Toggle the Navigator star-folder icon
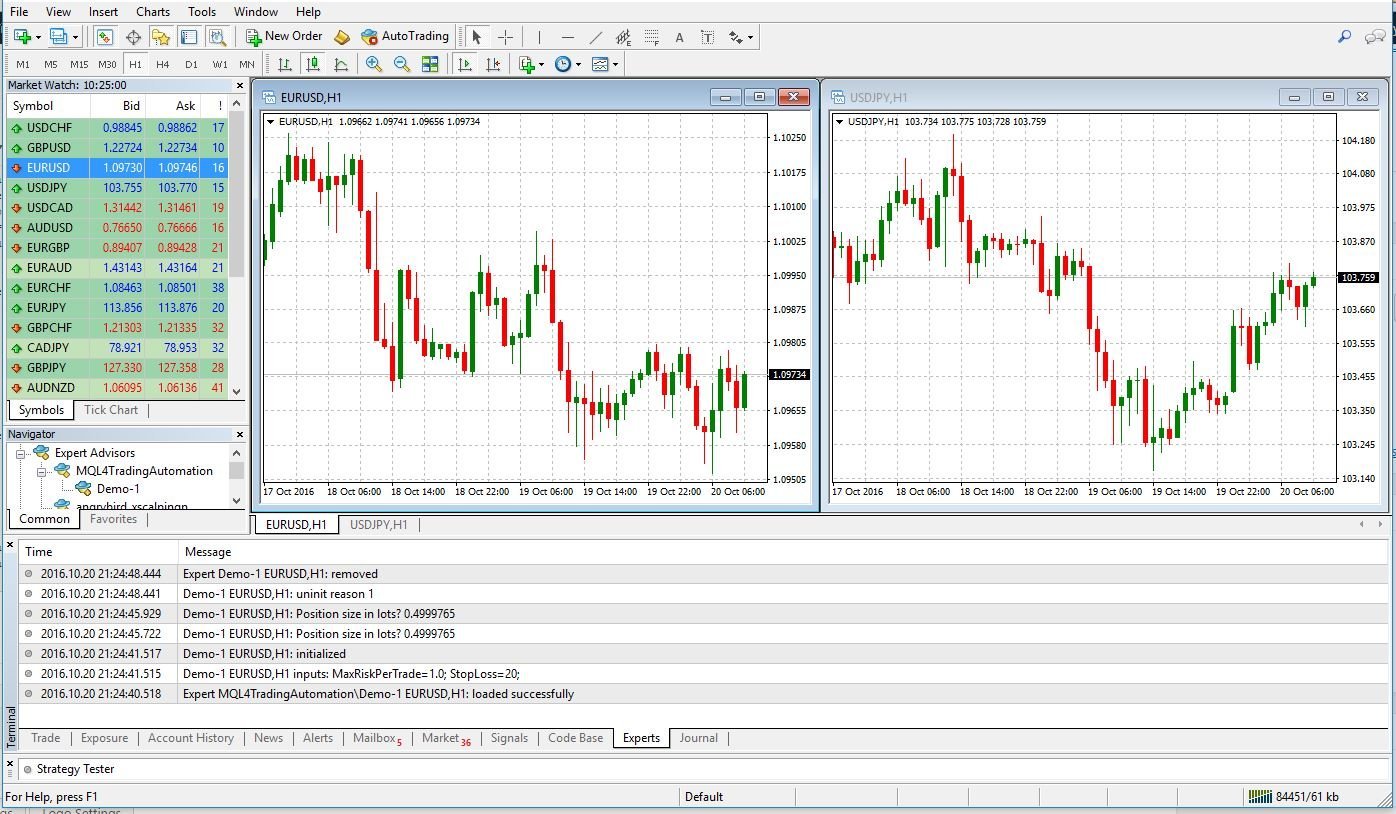The height and width of the screenshot is (814, 1396). [160, 37]
